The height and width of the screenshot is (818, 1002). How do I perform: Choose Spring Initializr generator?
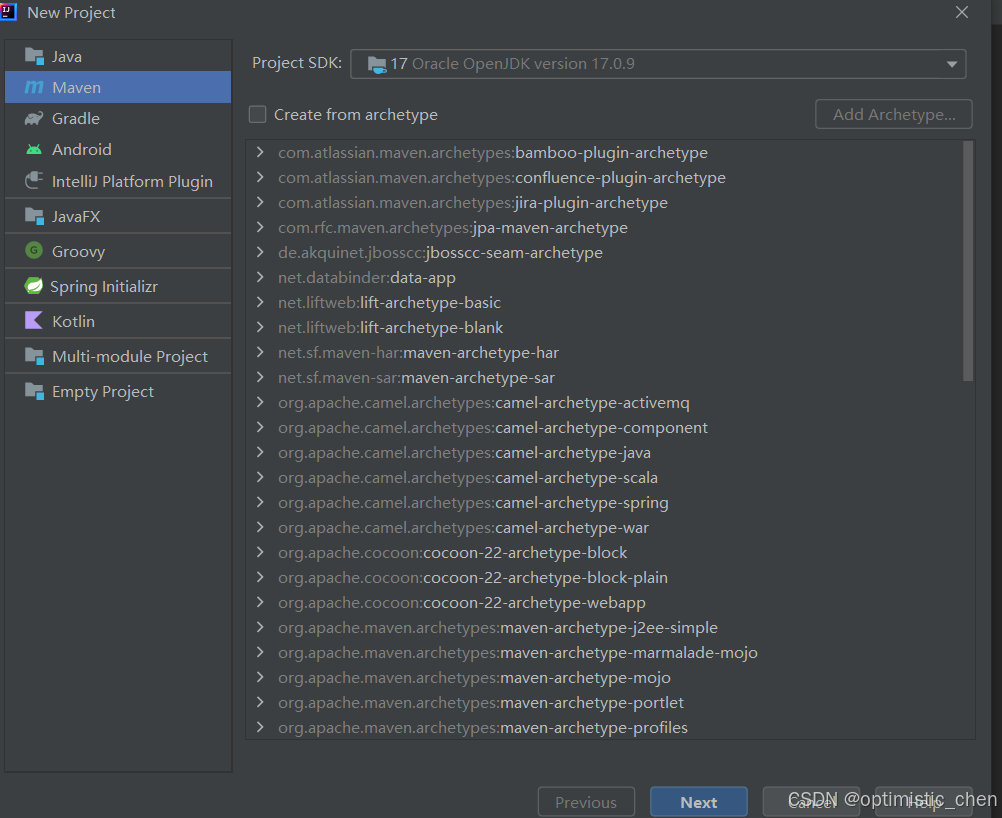point(118,286)
